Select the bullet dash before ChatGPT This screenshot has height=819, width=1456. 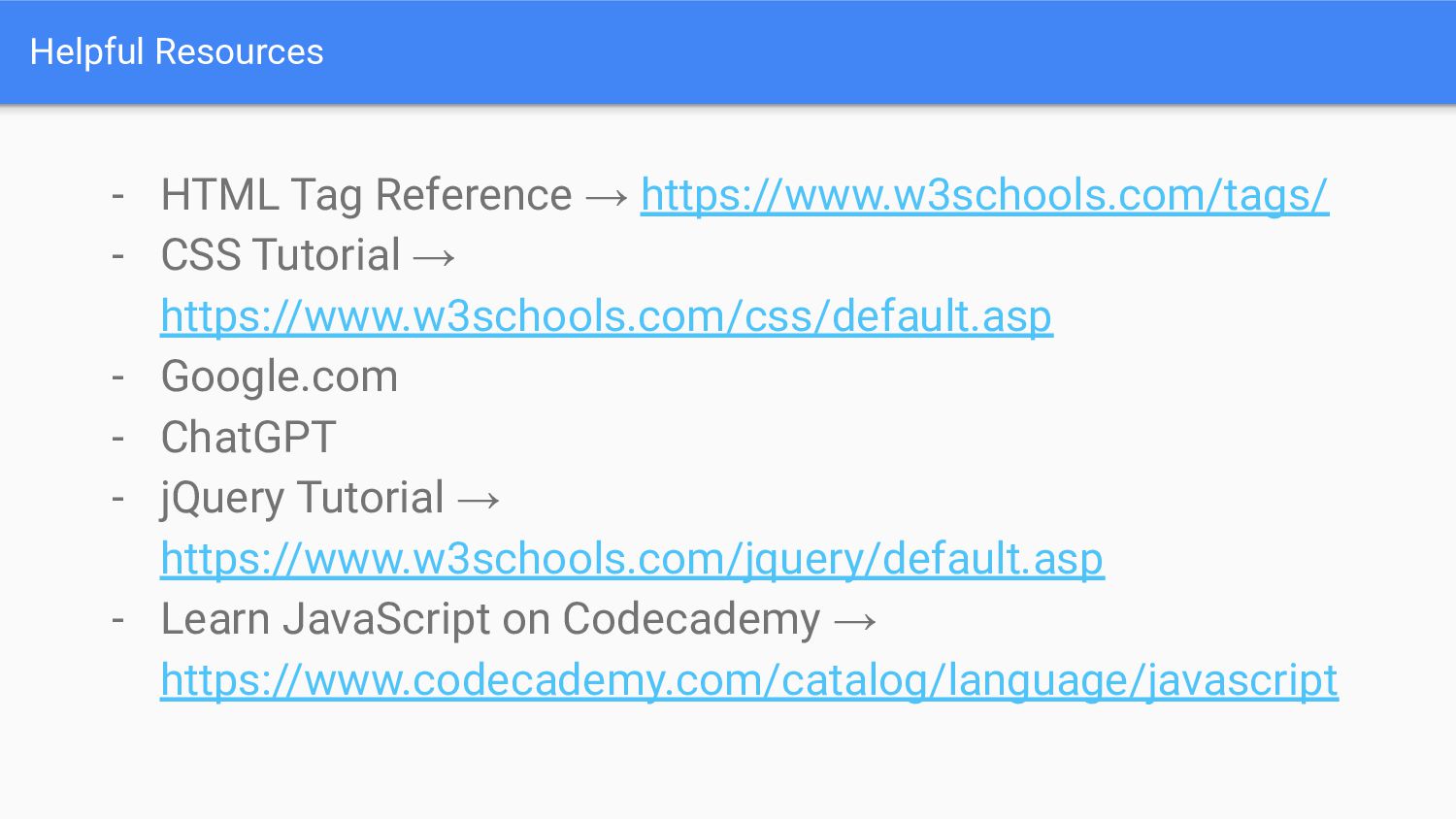pos(118,439)
